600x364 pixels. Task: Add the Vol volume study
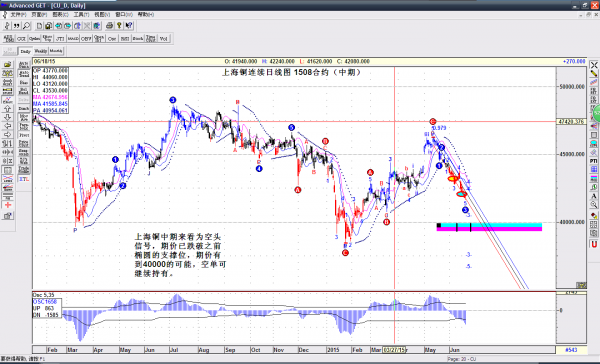163,38
